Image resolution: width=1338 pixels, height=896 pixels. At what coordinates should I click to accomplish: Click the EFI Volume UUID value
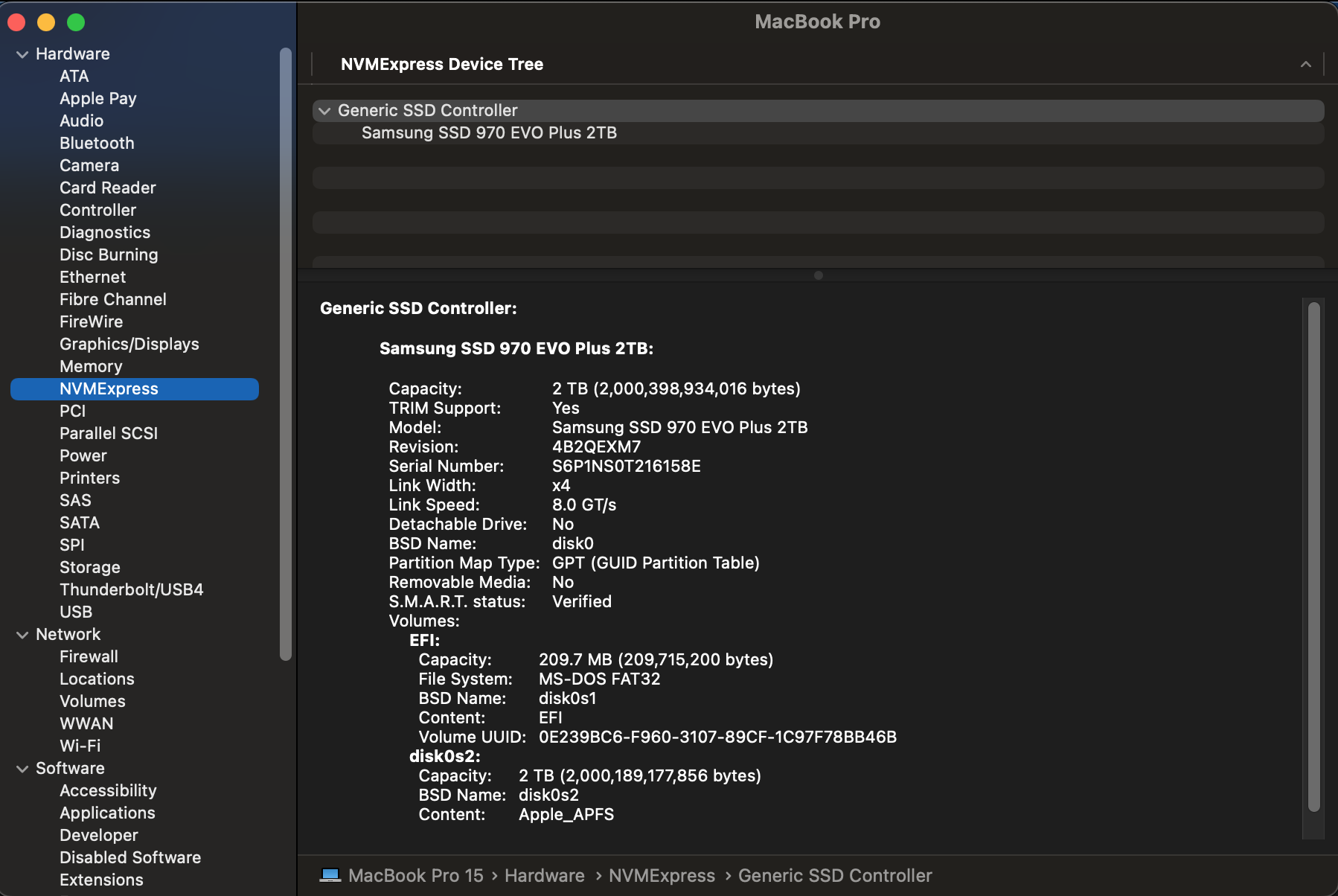718,737
